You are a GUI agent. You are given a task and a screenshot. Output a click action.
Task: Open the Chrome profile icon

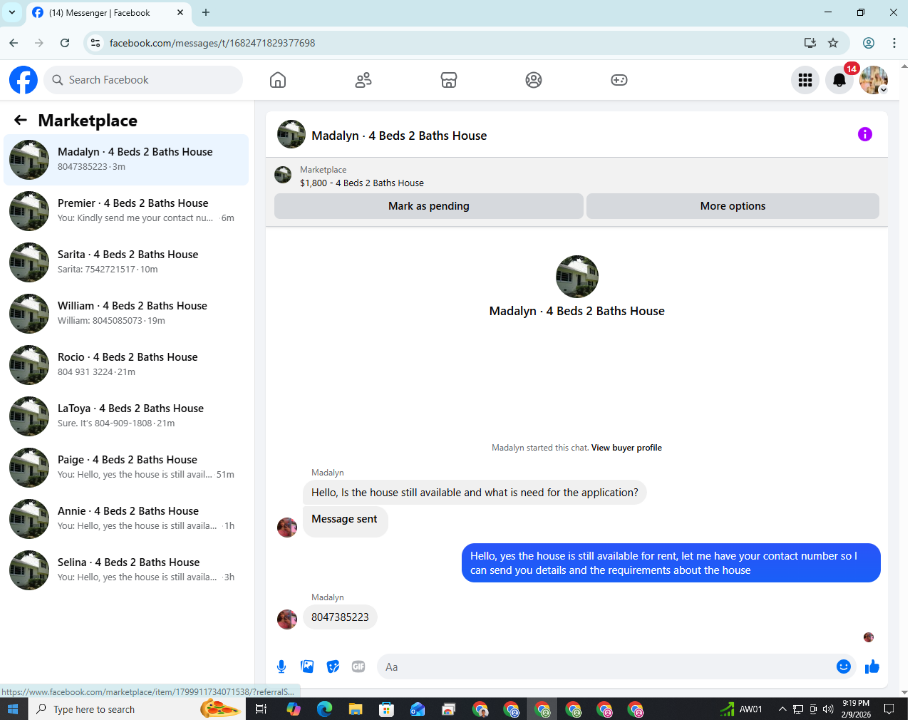pyautogui.click(x=869, y=43)
